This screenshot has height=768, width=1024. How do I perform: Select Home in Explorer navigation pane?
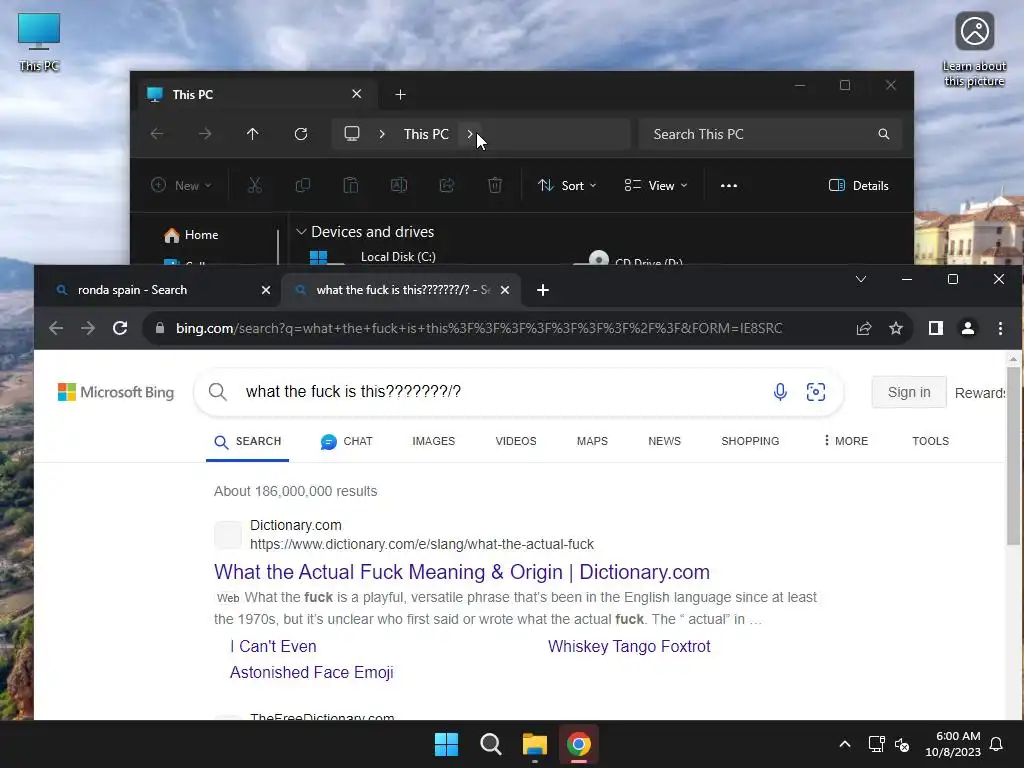tap(191, 235)
